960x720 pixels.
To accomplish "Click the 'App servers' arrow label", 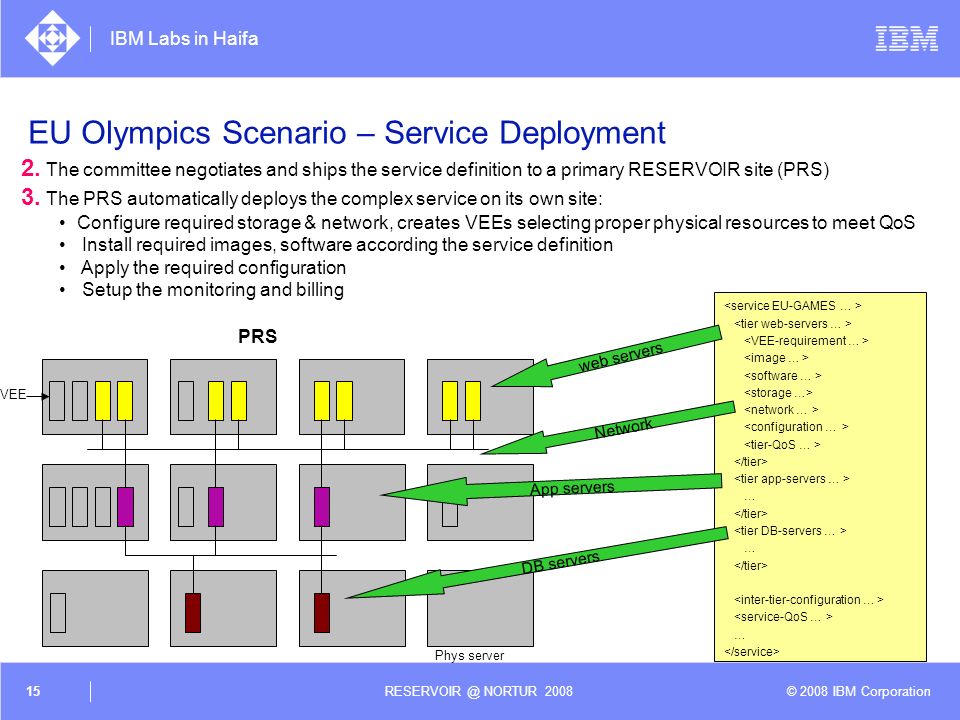I will click(x=572, y=488).
